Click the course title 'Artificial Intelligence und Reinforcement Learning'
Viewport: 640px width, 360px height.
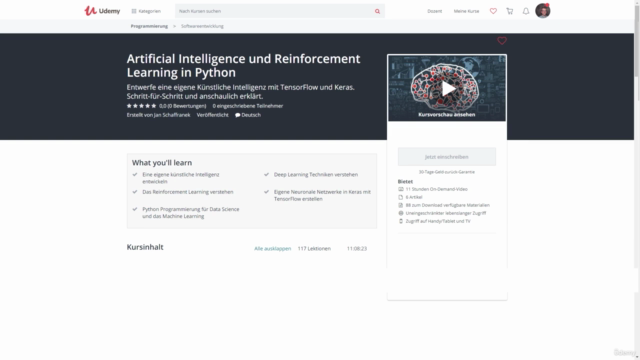(243, 65)
